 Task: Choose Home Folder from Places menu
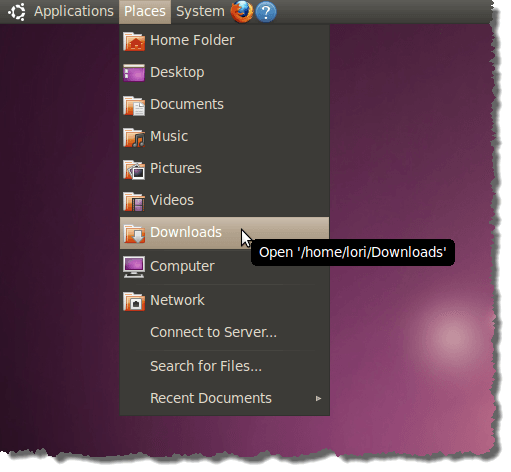coord(224,41)
